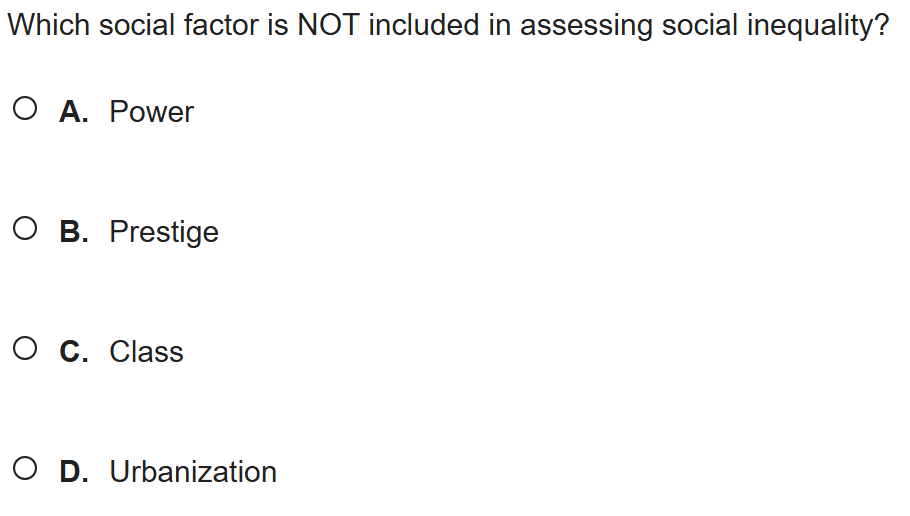Click the answer text "Prestige"

164,233
